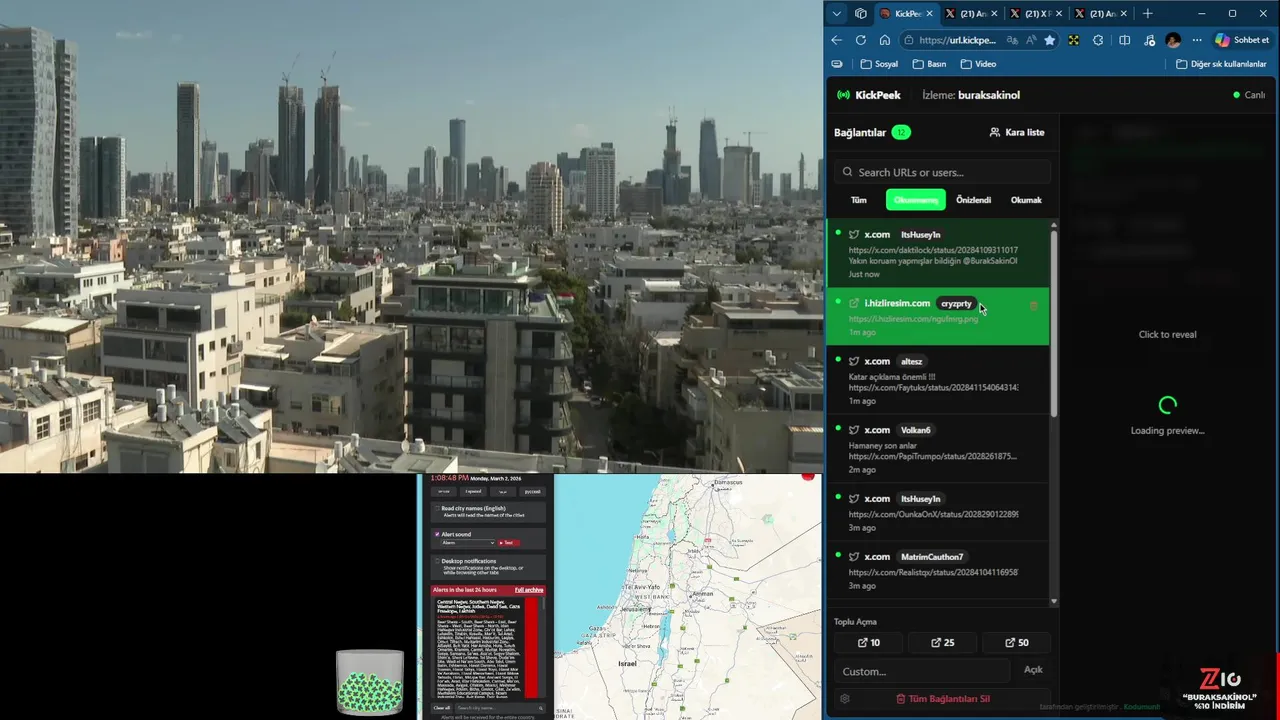
Task: Refresh the current page
Action: click(x=861, y=40)
